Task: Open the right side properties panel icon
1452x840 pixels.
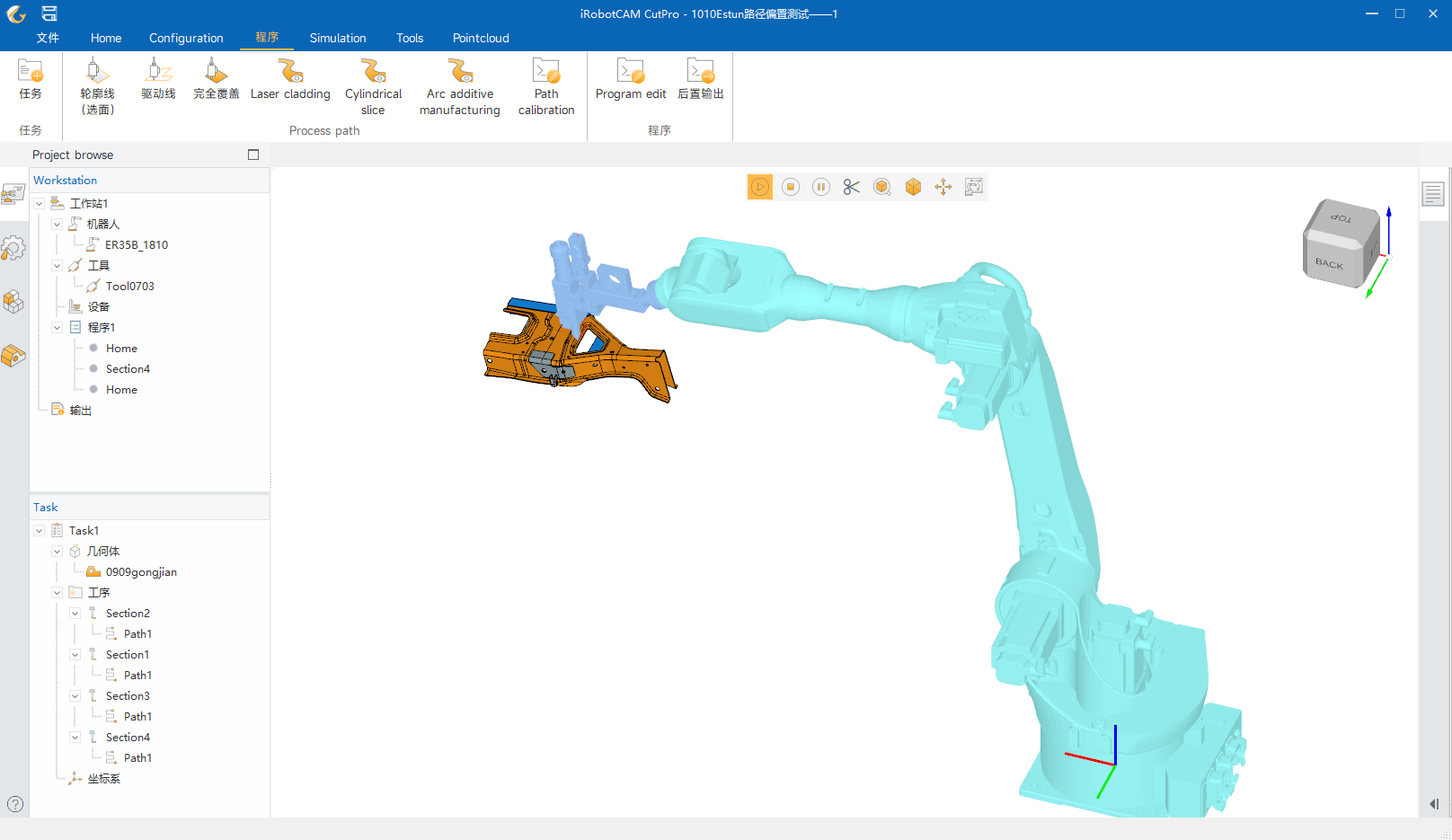Action: click(x=1433, y=193)
